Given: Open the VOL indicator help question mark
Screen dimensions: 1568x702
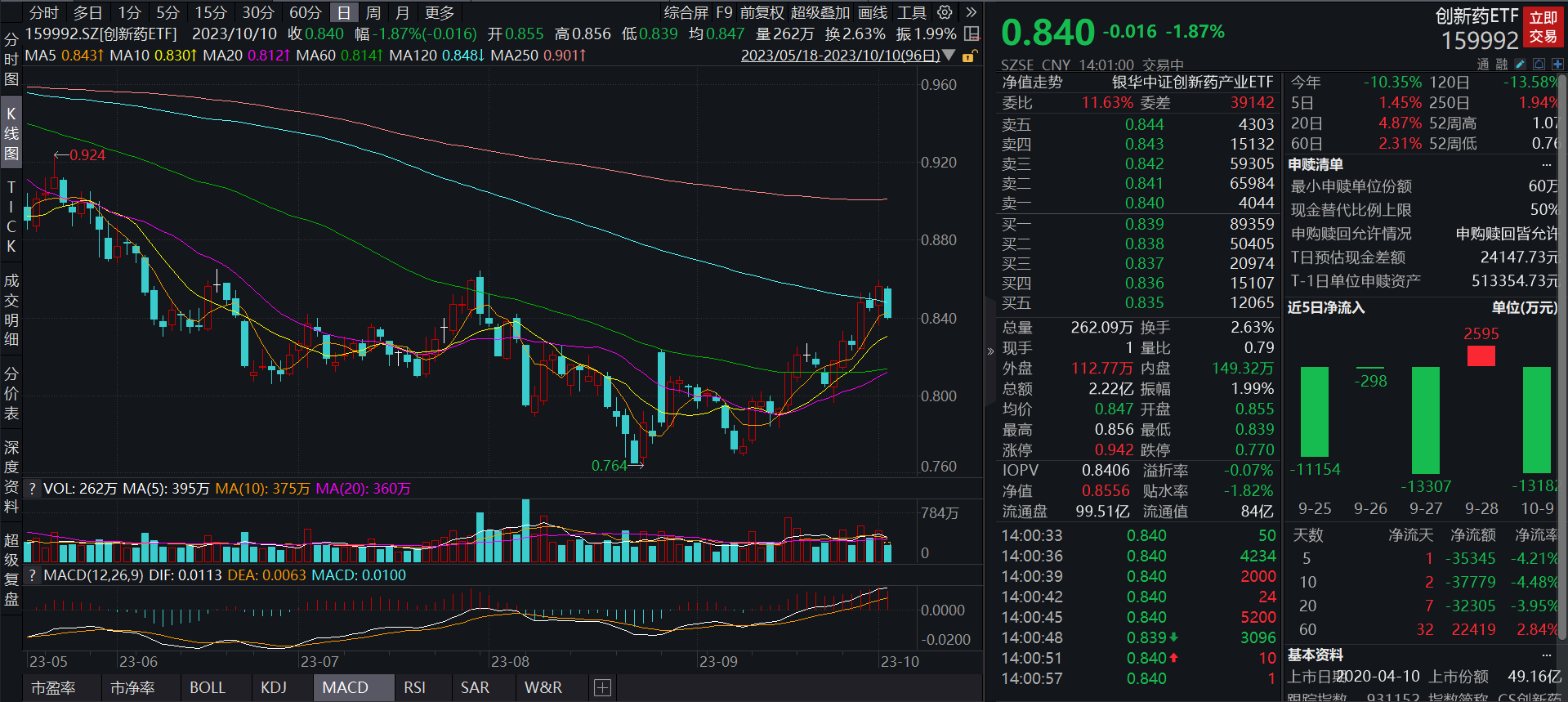Looking at the screenshot, I should pos(32,489).
